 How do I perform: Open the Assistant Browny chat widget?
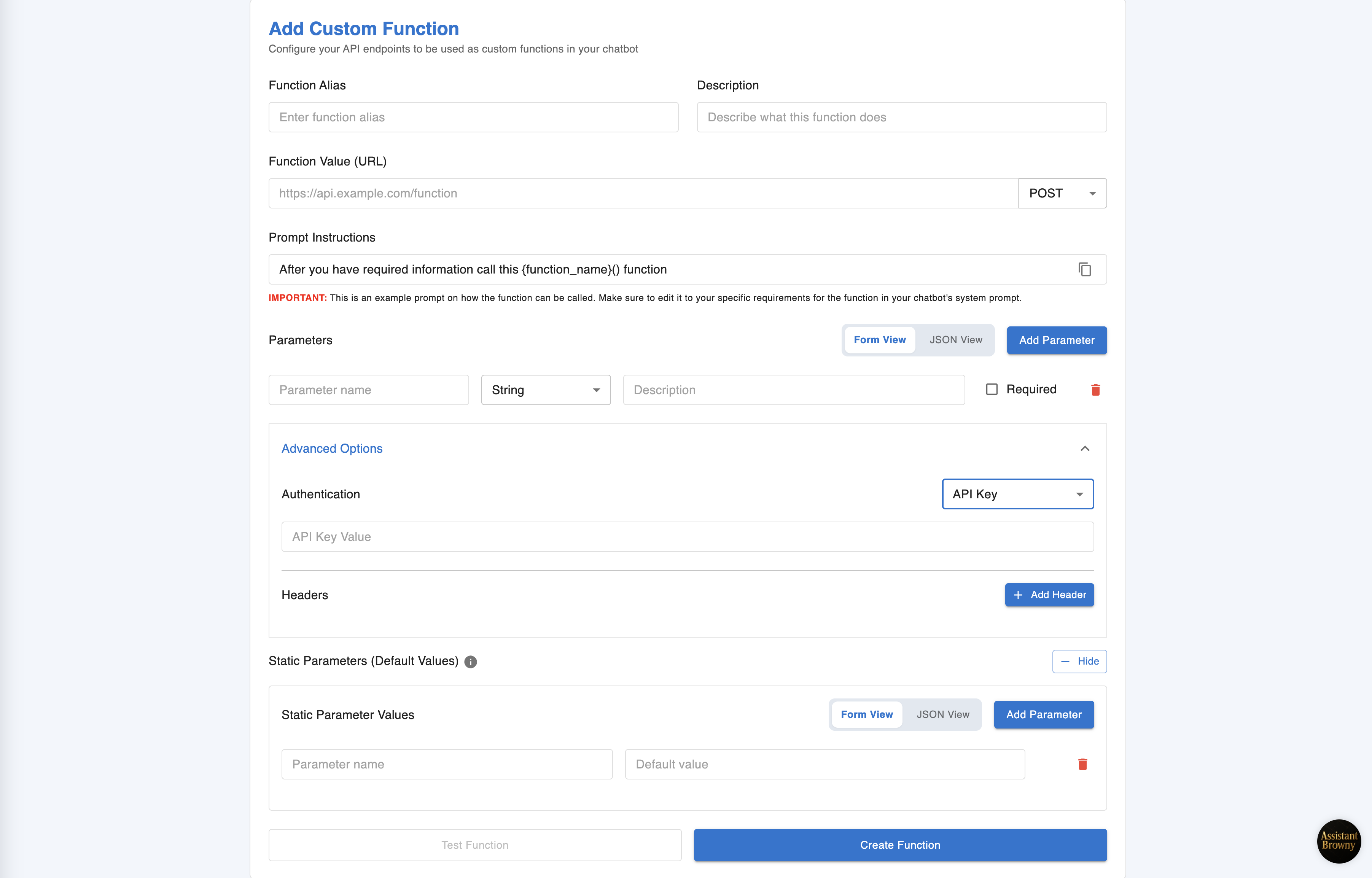click(1339, 841)
